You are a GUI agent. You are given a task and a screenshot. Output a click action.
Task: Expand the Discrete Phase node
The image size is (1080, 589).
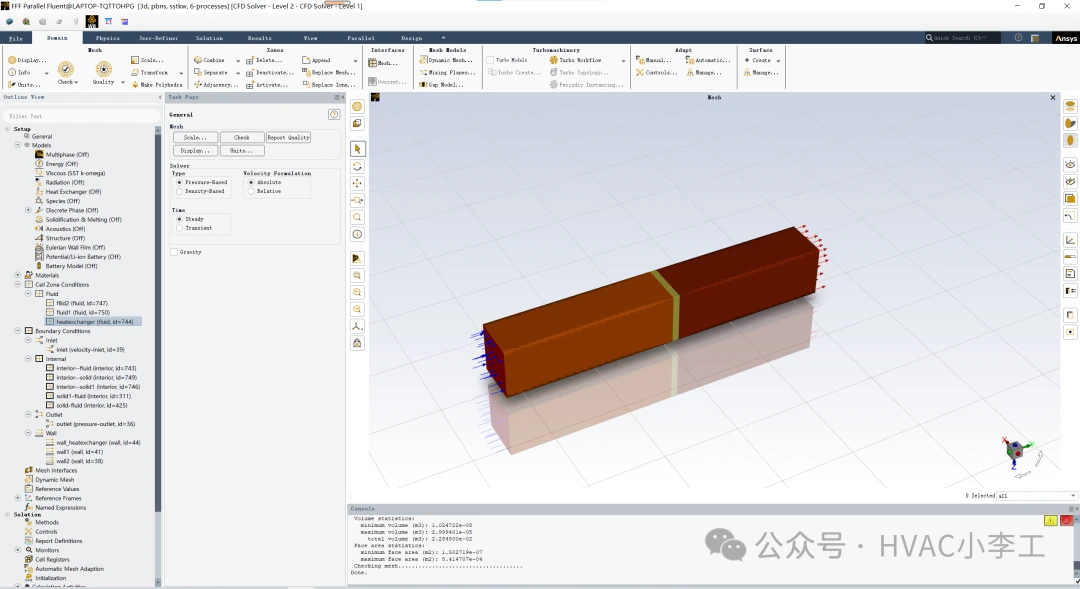point(28,210)
